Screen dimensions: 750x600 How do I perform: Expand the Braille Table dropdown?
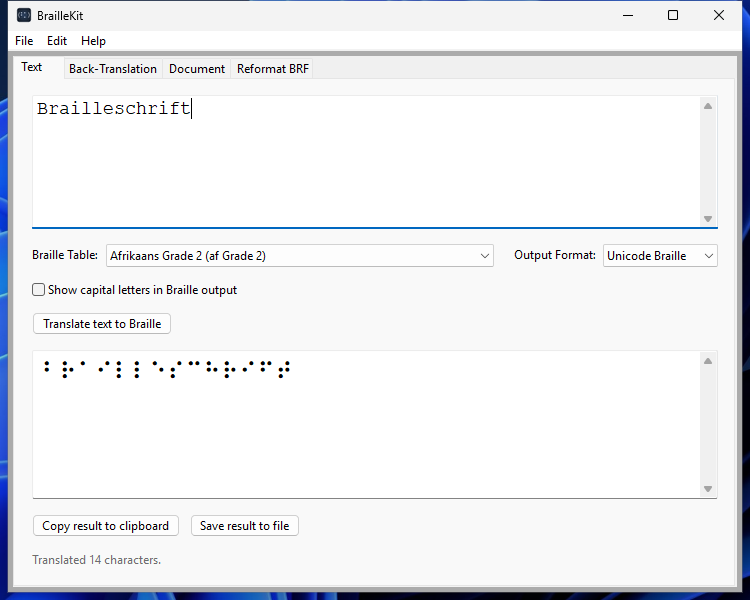pyautogui.click(x=300, y=256)
